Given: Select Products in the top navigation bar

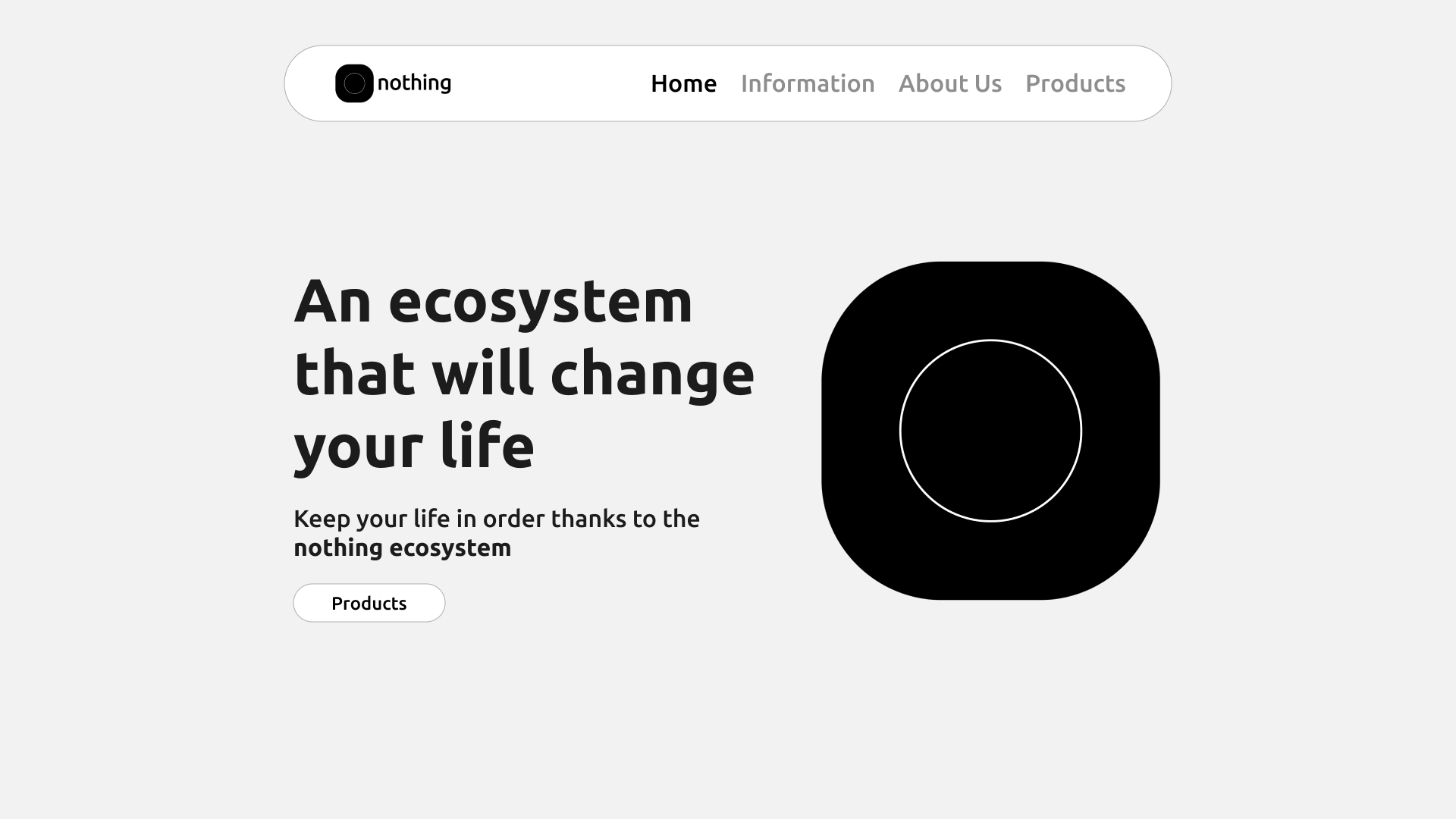Looking at the screenshot, I should (1075, 83).
